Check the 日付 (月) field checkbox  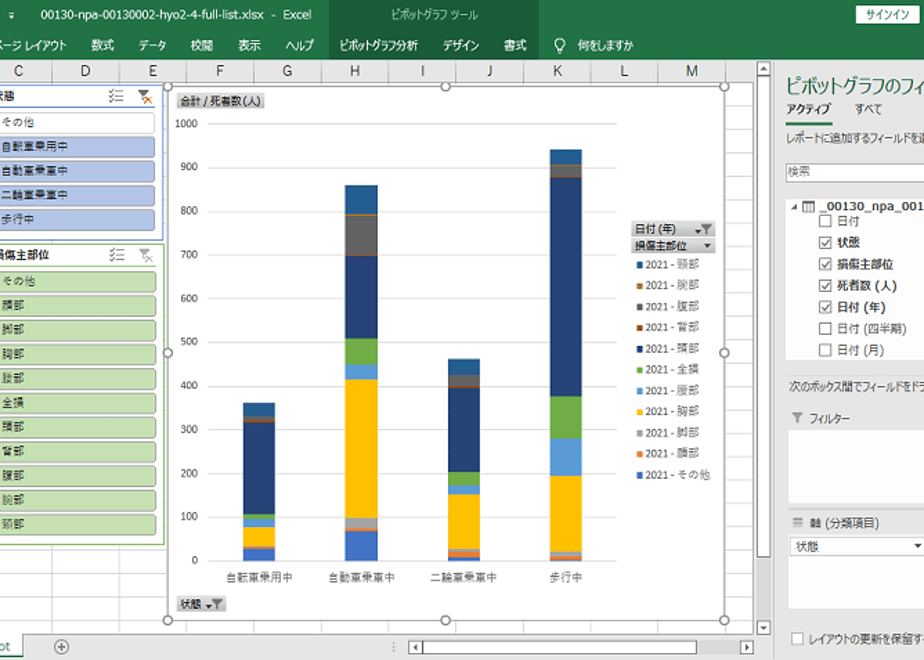(x=825, y=350)
